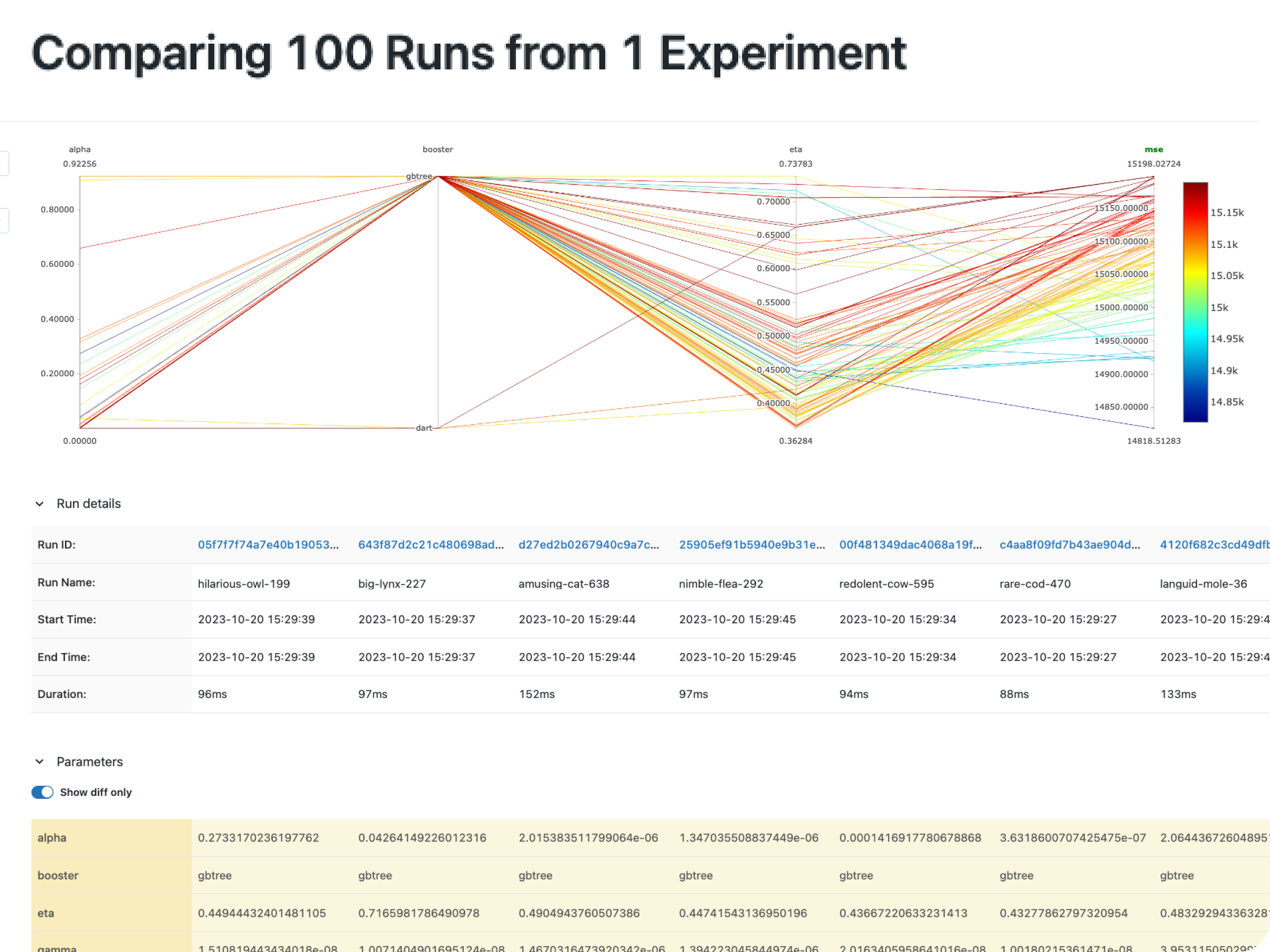1270x952 pixels.
Task: Toggle the Show diff only switch
Action: [43, 792]
